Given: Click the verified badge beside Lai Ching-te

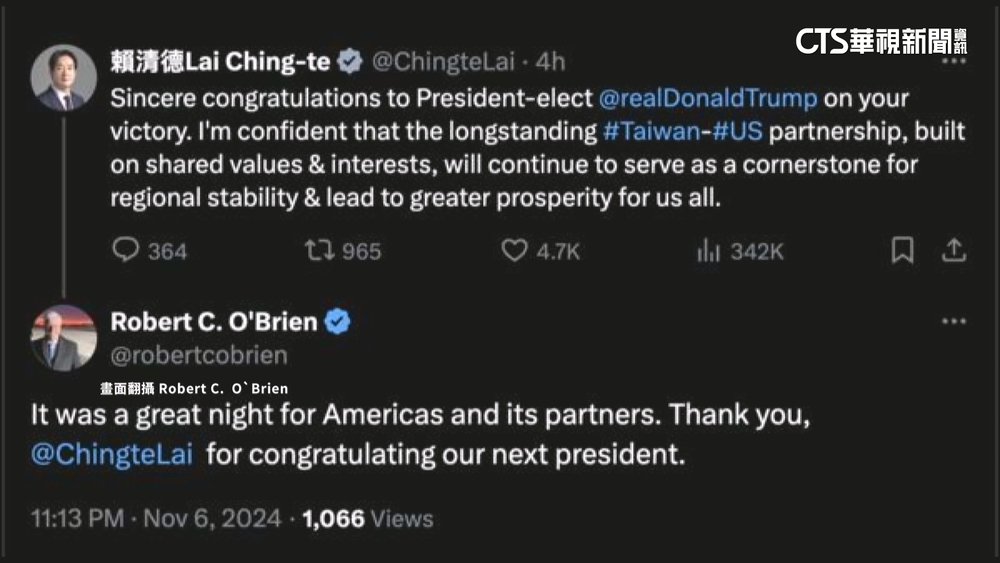Looking at the screenshot, I should coord(349,62).
